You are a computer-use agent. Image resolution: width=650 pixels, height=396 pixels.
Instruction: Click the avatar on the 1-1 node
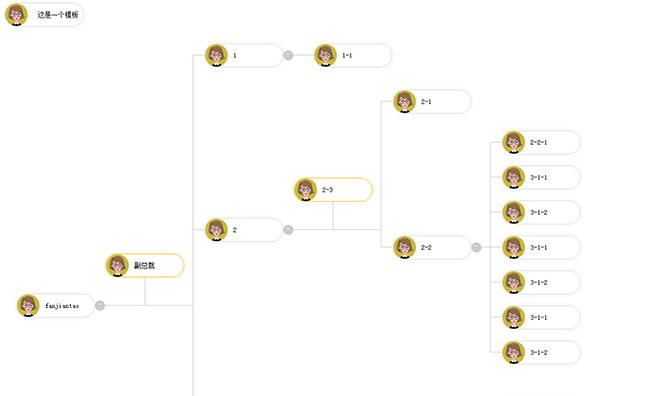(325, 55)
